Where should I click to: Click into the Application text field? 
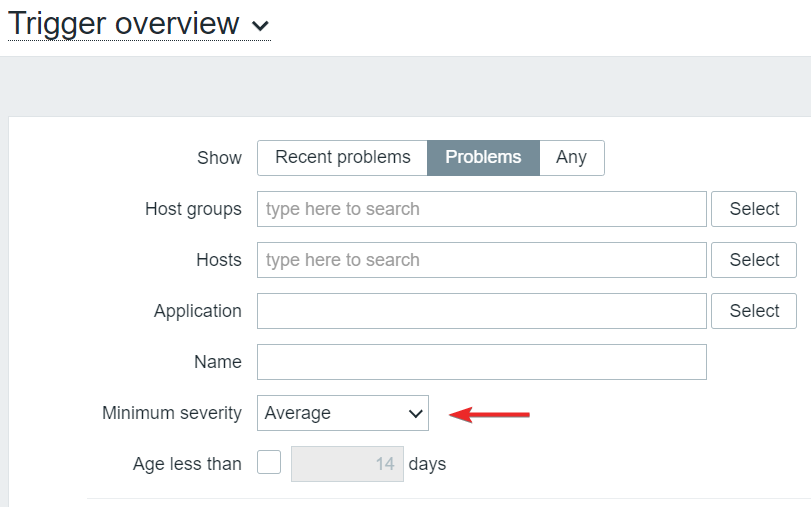pos(481,311)
